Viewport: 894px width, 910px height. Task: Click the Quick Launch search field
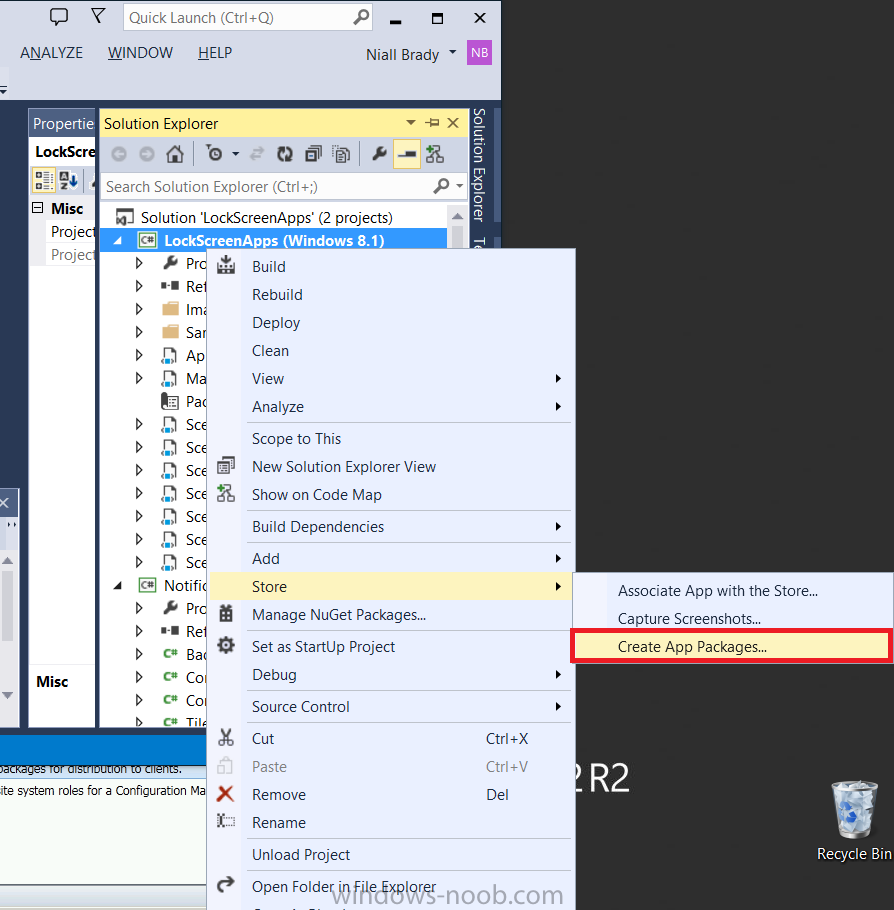click(248, 17)
